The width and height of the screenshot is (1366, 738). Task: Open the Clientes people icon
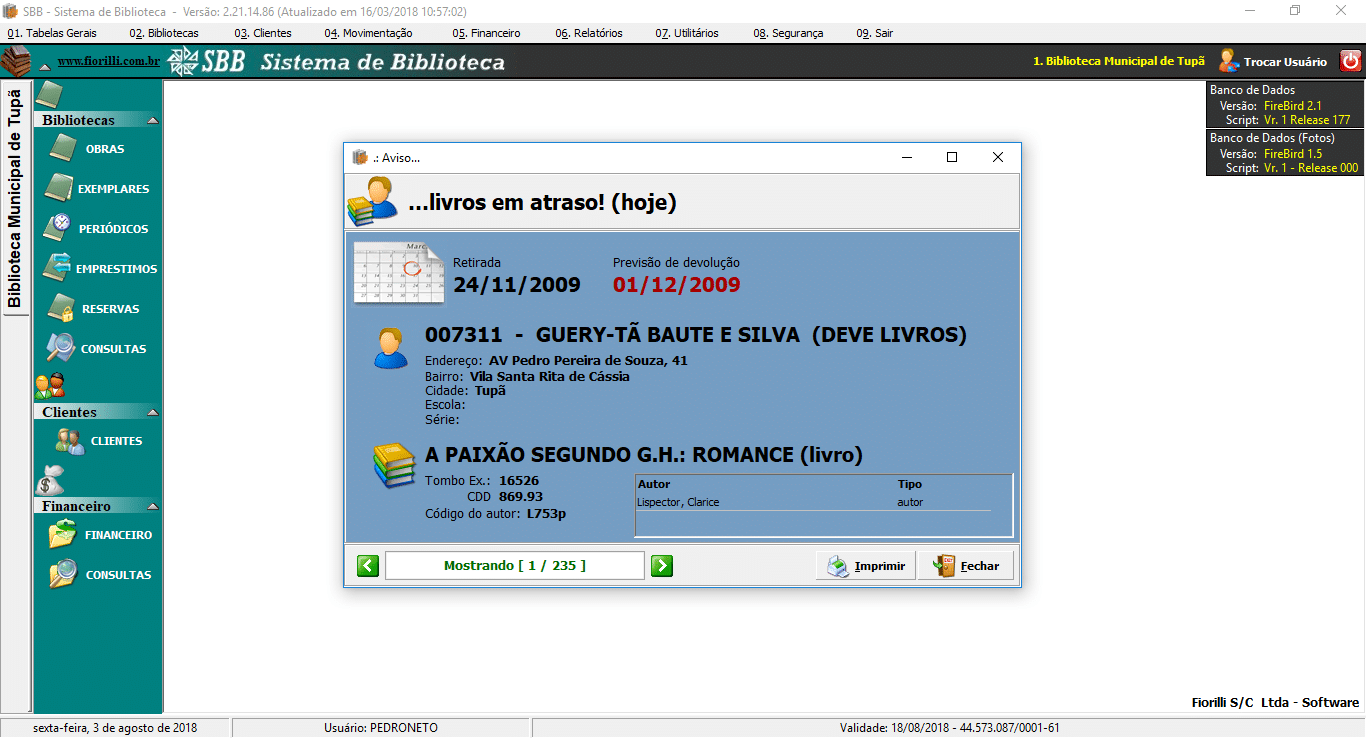(70, 441)
